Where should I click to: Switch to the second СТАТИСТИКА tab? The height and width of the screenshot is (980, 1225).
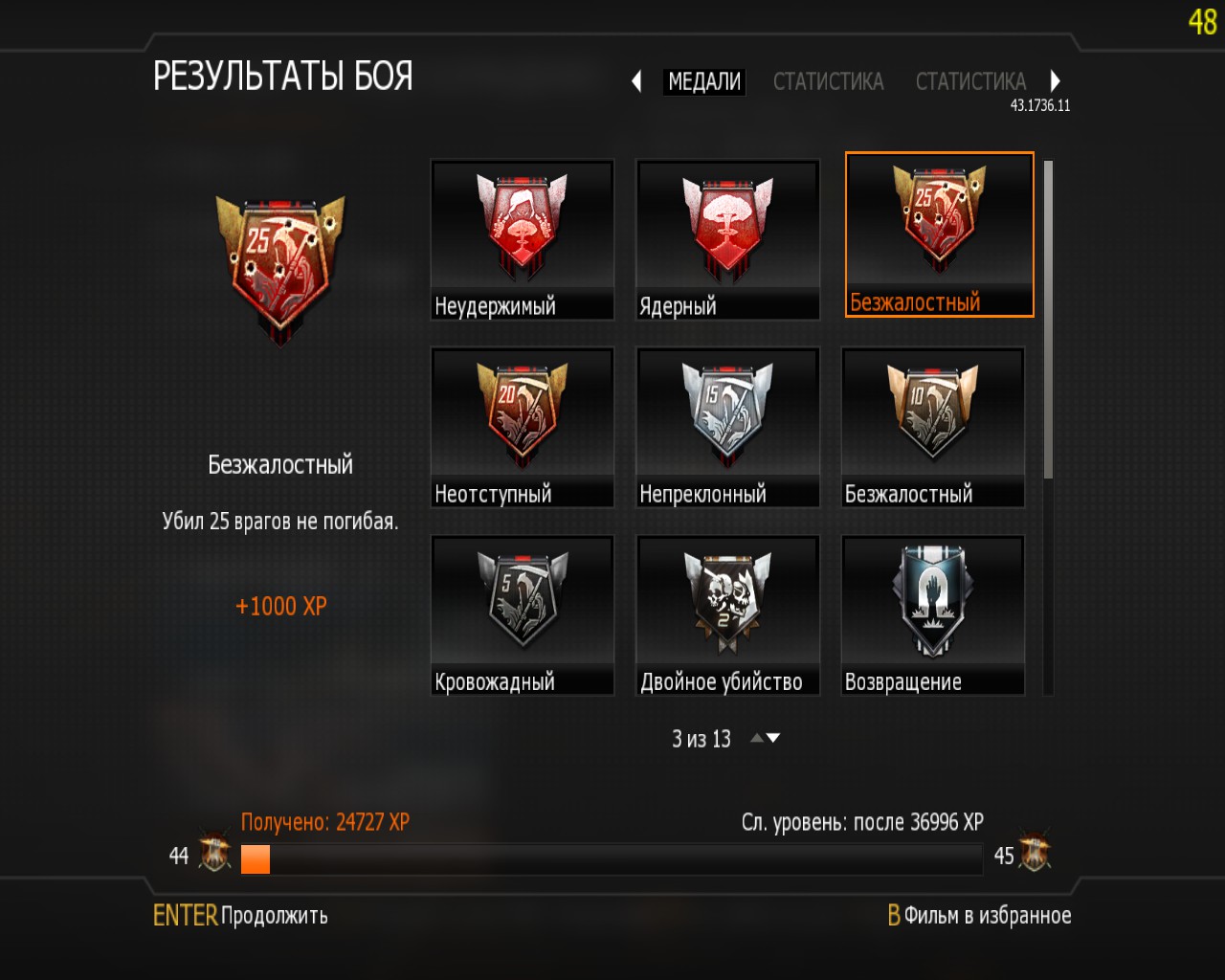coord(970,81)
